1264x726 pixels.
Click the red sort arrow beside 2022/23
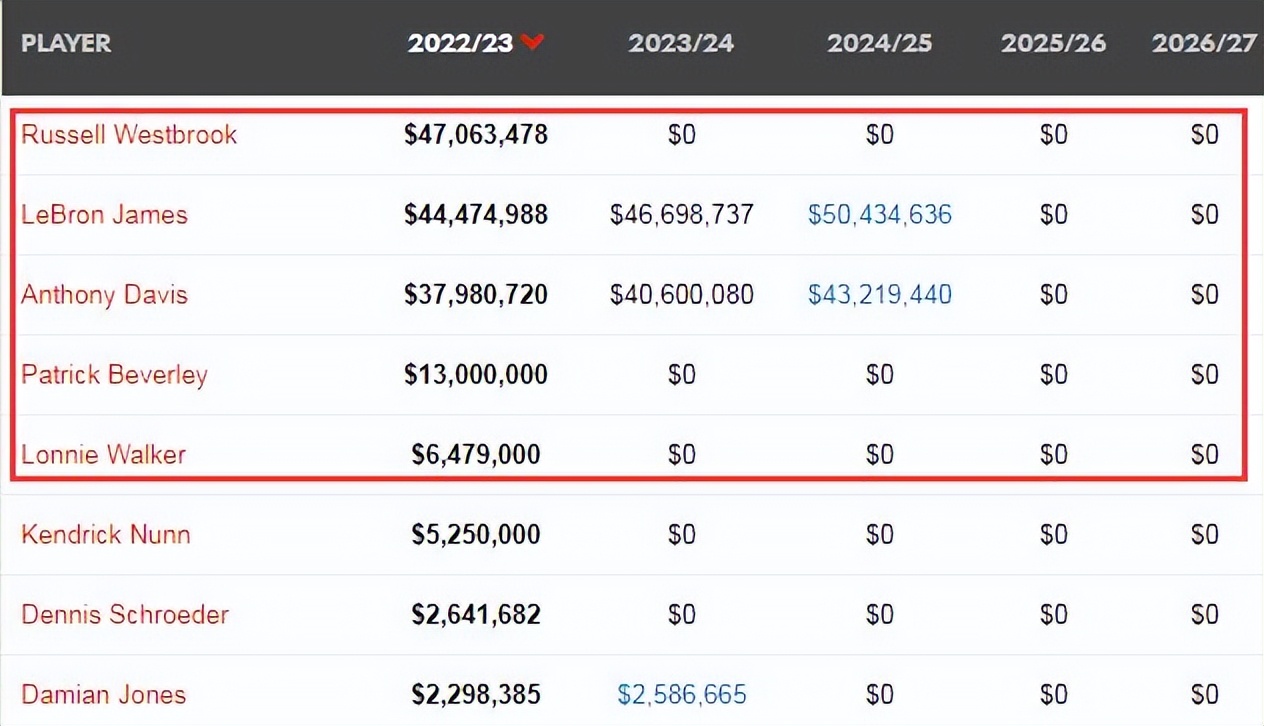532,43
